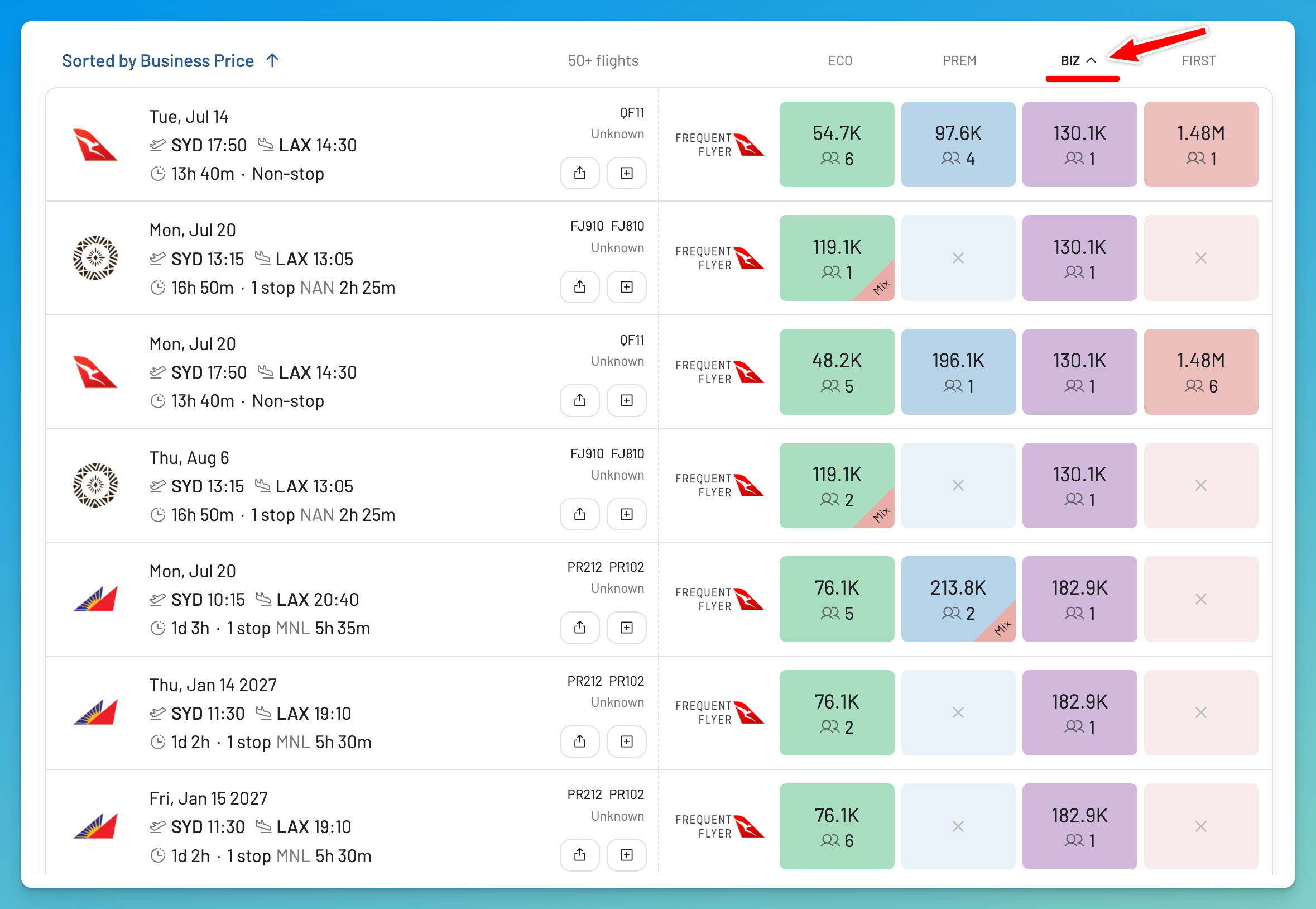The image size is (1316, 909).
Task: Click Thu, Aug 6 date text
Action: pos(189,458)
